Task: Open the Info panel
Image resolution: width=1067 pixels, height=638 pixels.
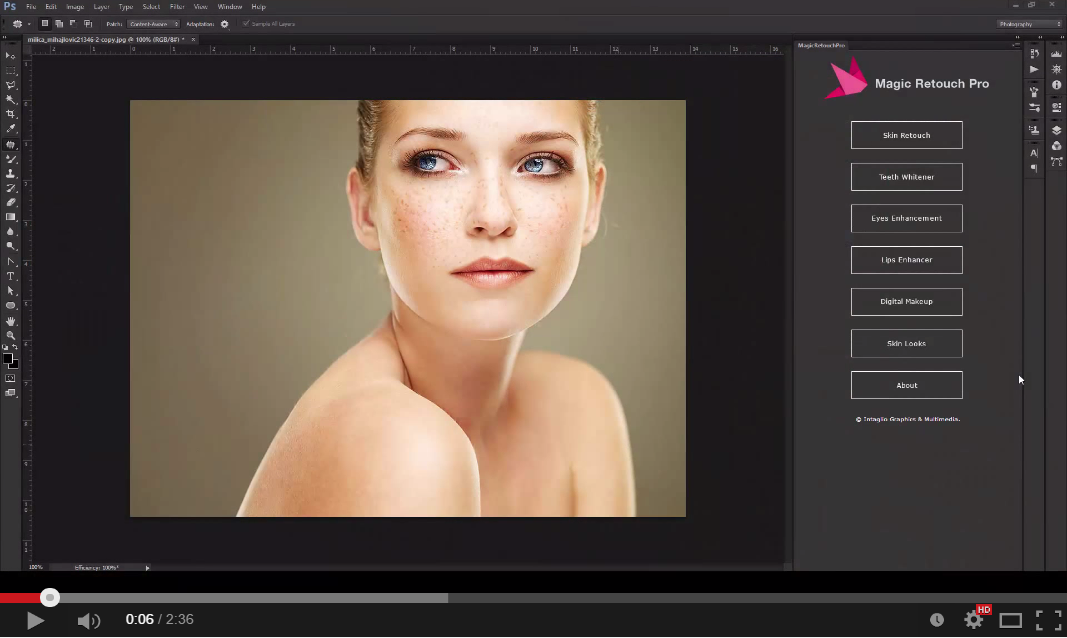Action: click(1057, 85)
